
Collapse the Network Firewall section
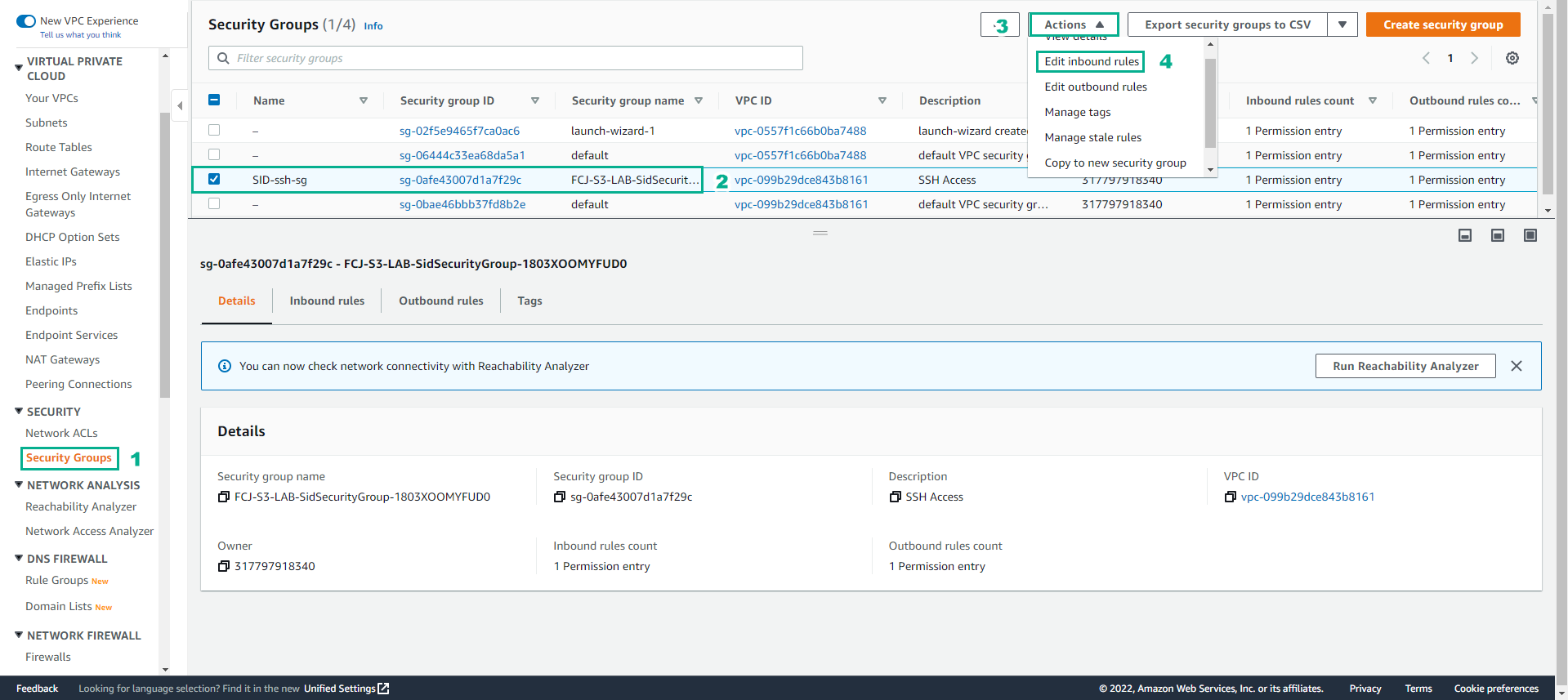click(x=19, y=635)
